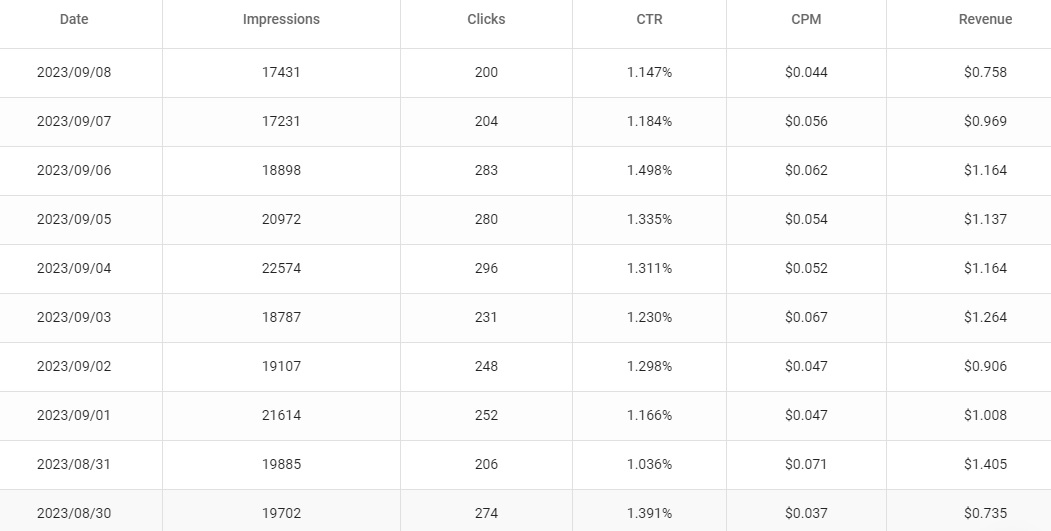
Task: Select the revenue value $1.264
Action: pyautogui.click(x=985, y=317)
